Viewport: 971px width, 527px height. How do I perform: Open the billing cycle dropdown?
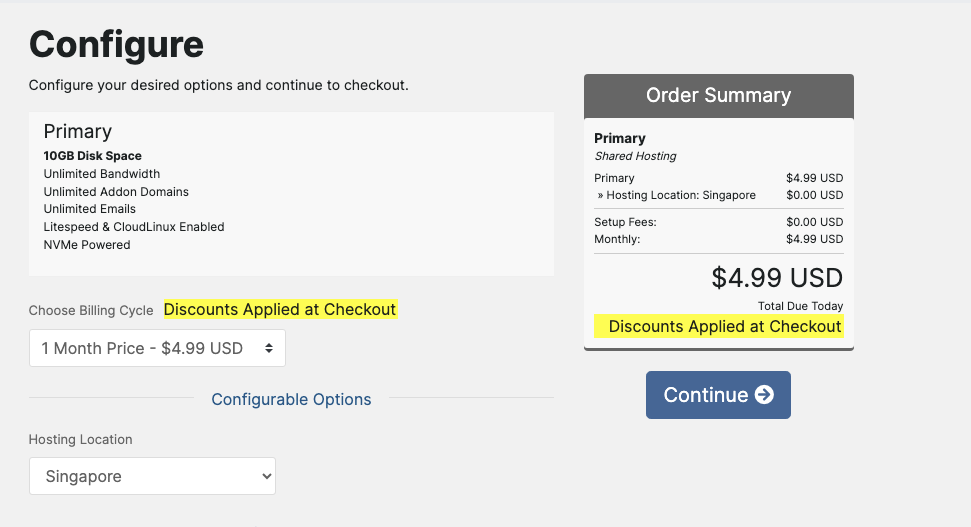(x=157, y=348)
